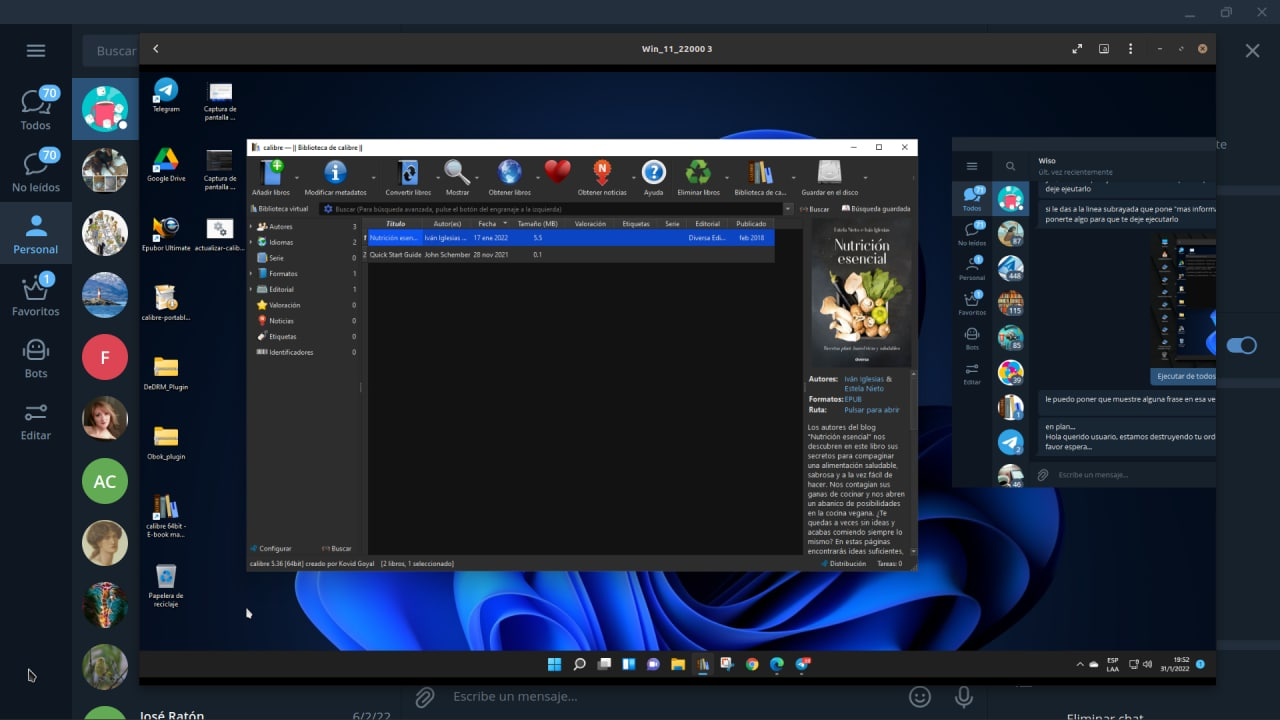Click the Convertir libros toolbar icon
This screenshot has width=1280, height=720.
408,173
